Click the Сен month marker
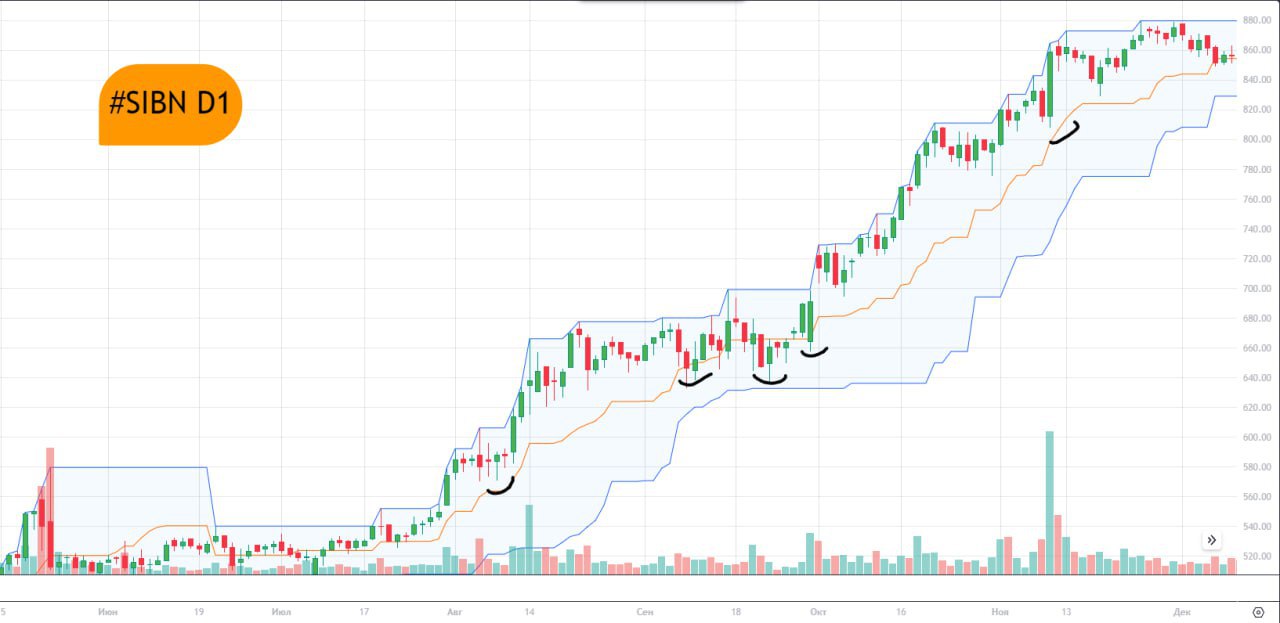The width and height of the screenshot is (1280, 623). click(644, 611)
